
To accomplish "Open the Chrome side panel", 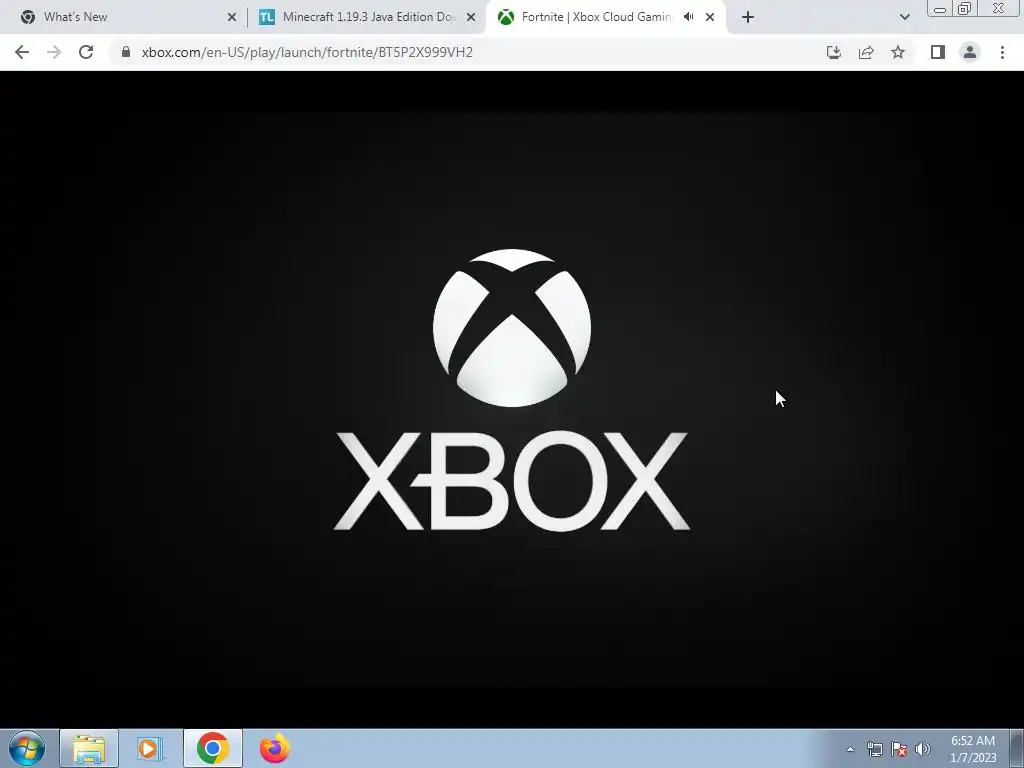I will coord(938,52).
